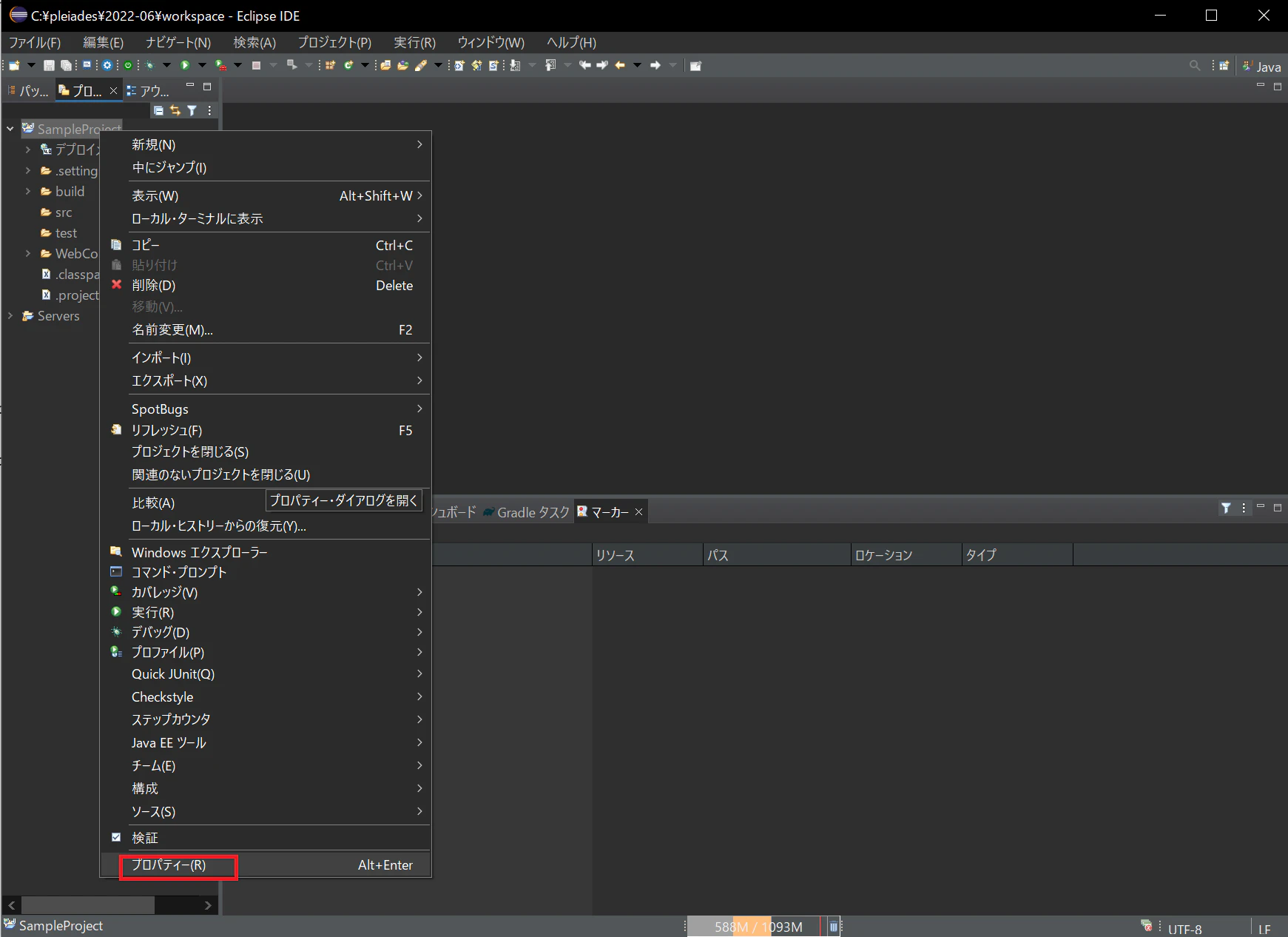Click 削除(D) in the context menu

[x=265, y=285]
